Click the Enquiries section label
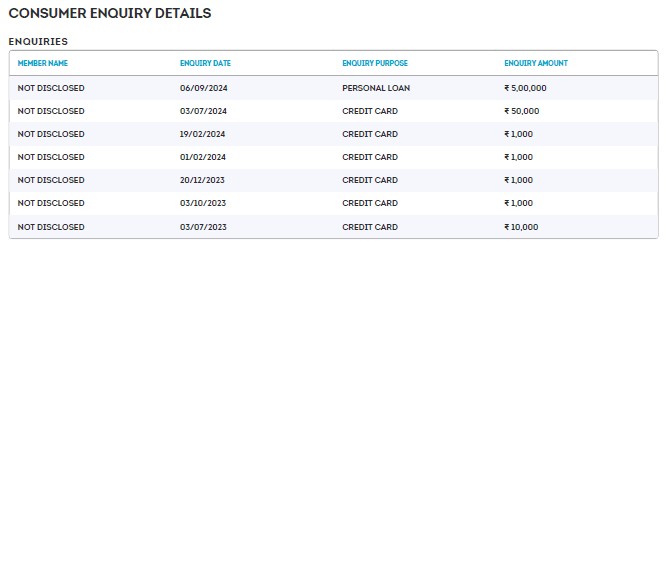 pos(38,42)
